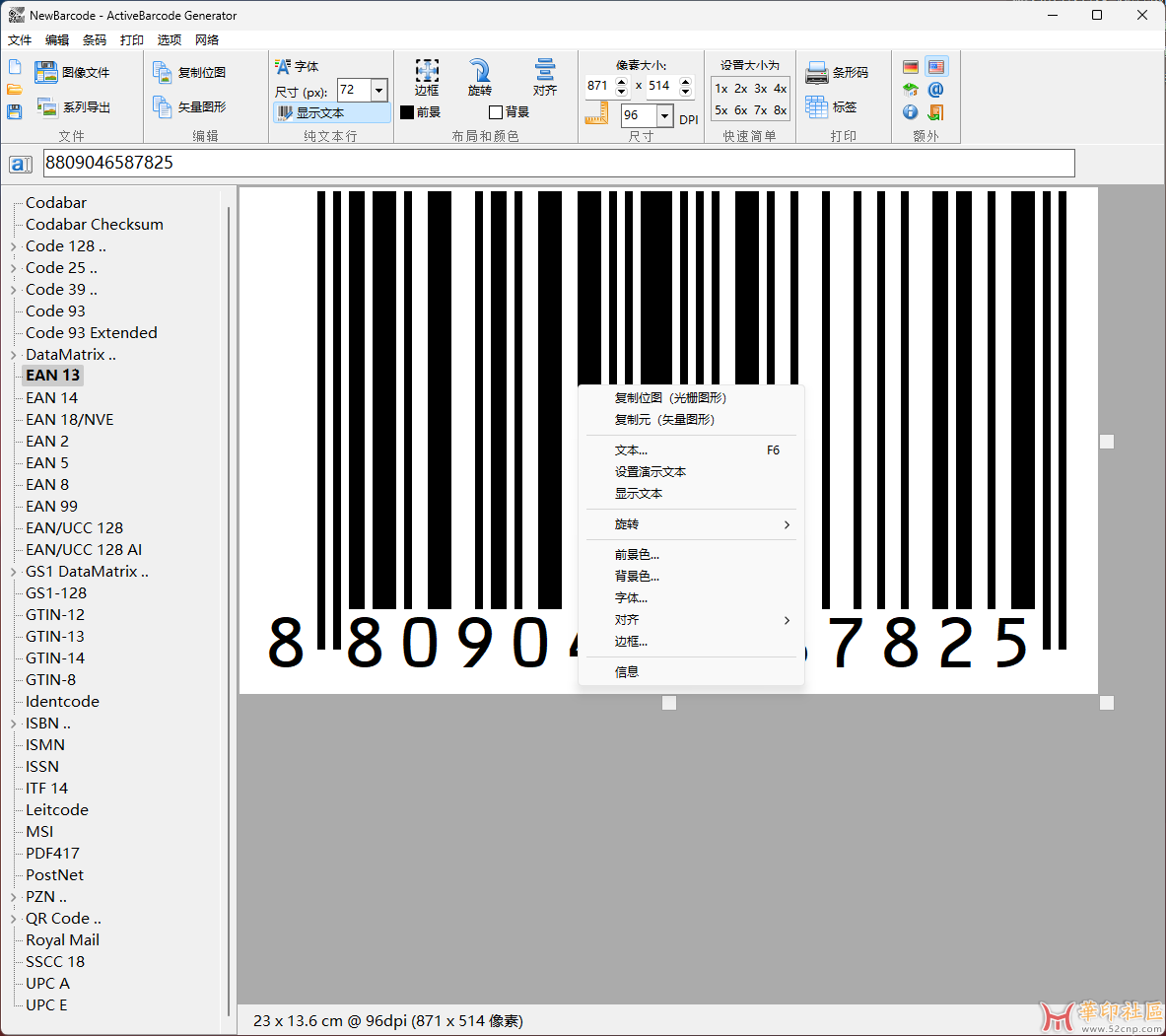Click the open folder icon
1166x1036 pixels.
point(15,90)
